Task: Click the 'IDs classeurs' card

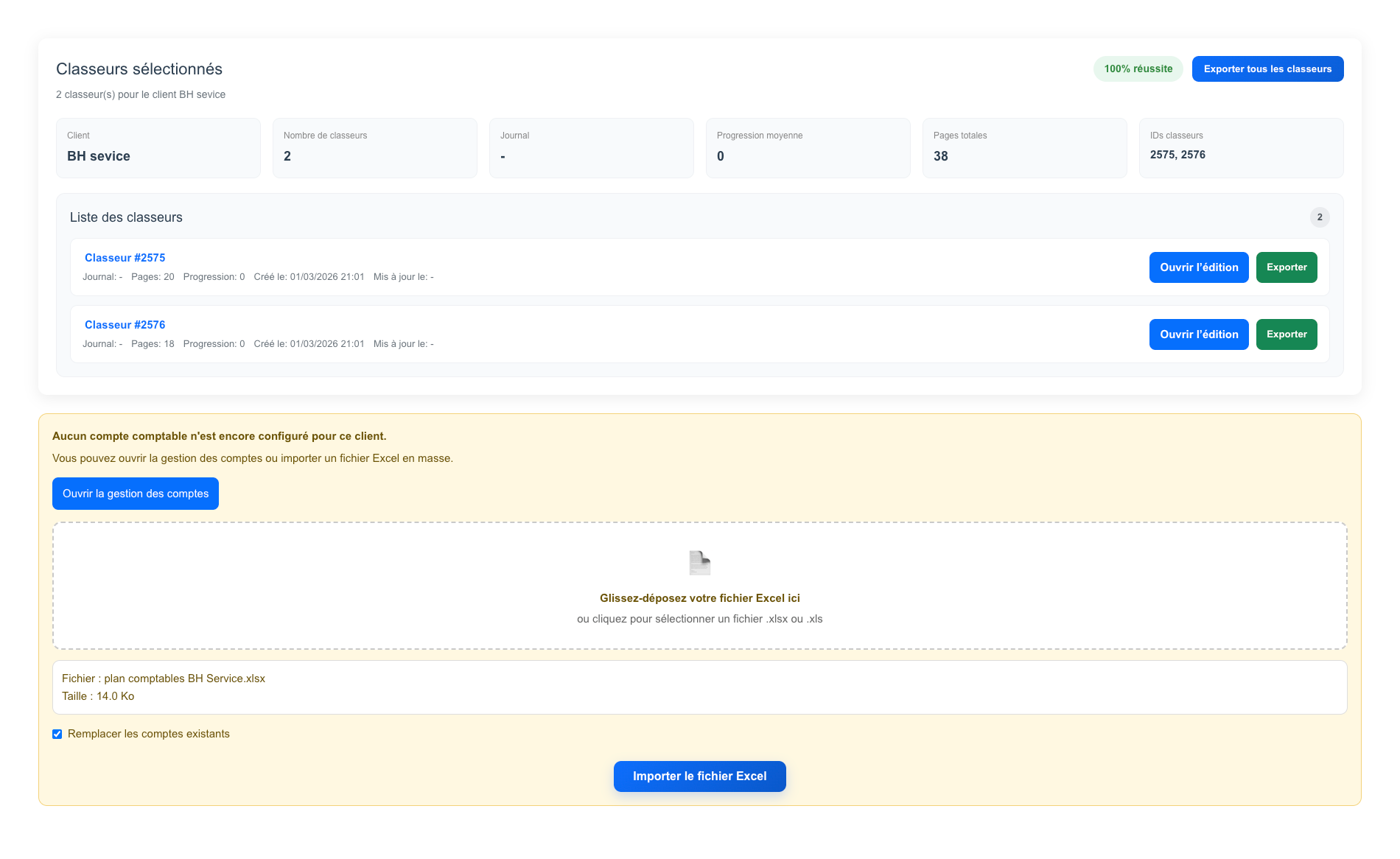Action: pyautogui.click(x=1241, y=148)
